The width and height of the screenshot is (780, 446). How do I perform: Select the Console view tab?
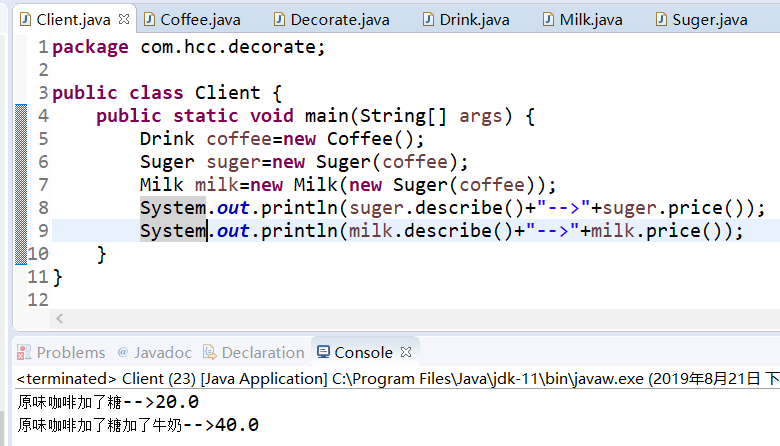(364, 353)
